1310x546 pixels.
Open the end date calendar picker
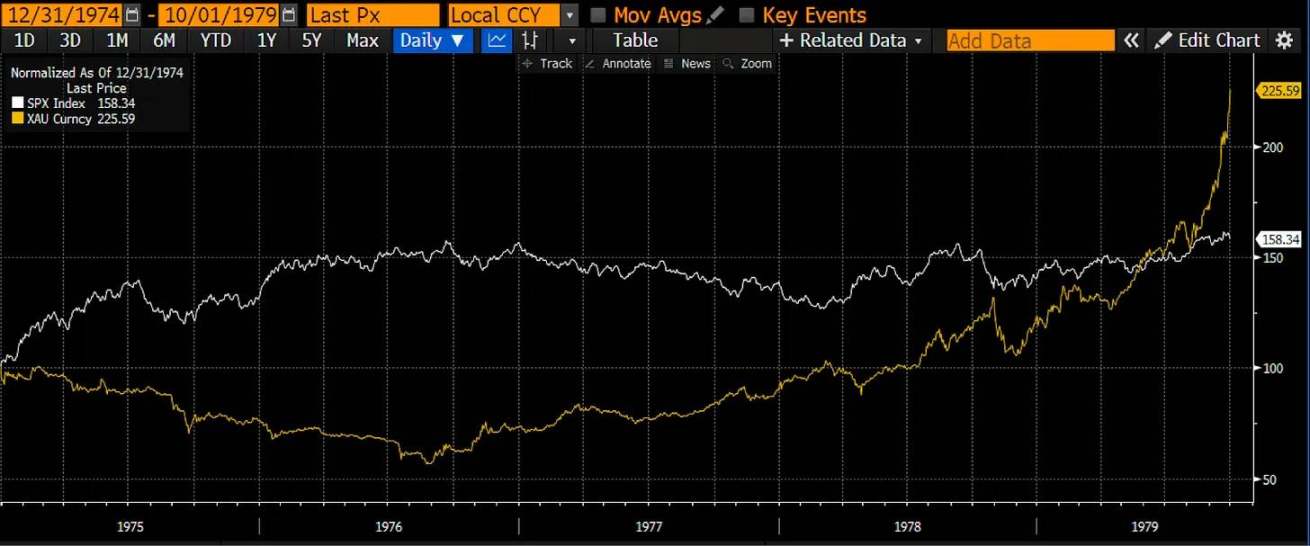(x=289, y=15)
